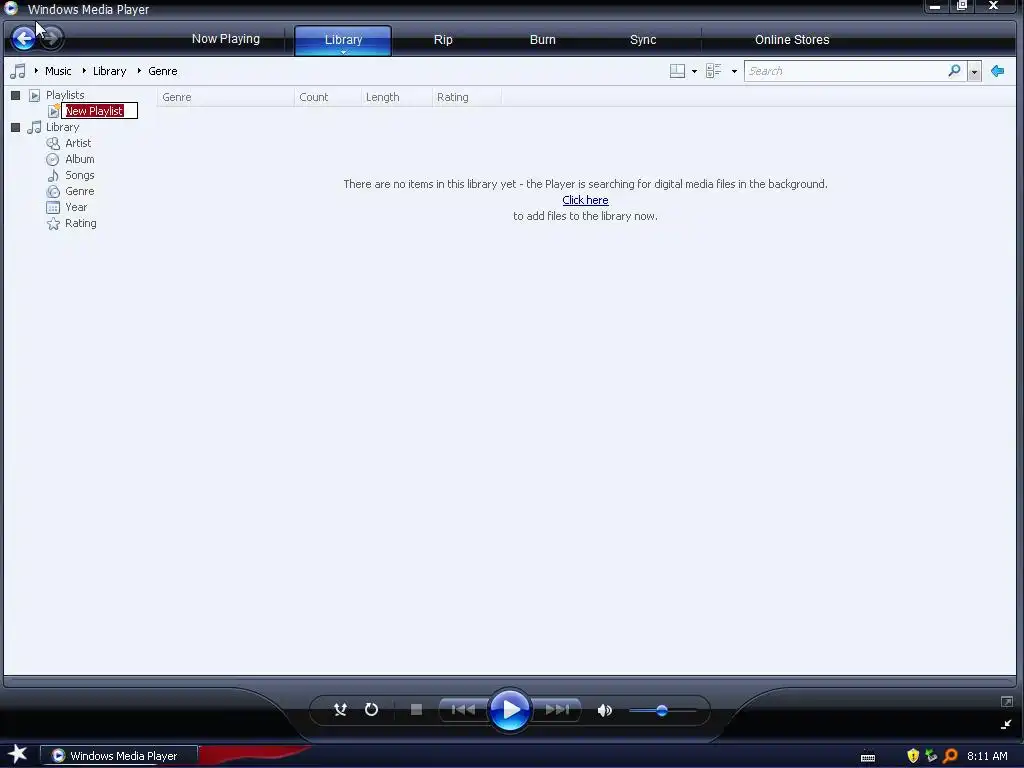
Task: Adjust the volume slider
Action: 662,710
